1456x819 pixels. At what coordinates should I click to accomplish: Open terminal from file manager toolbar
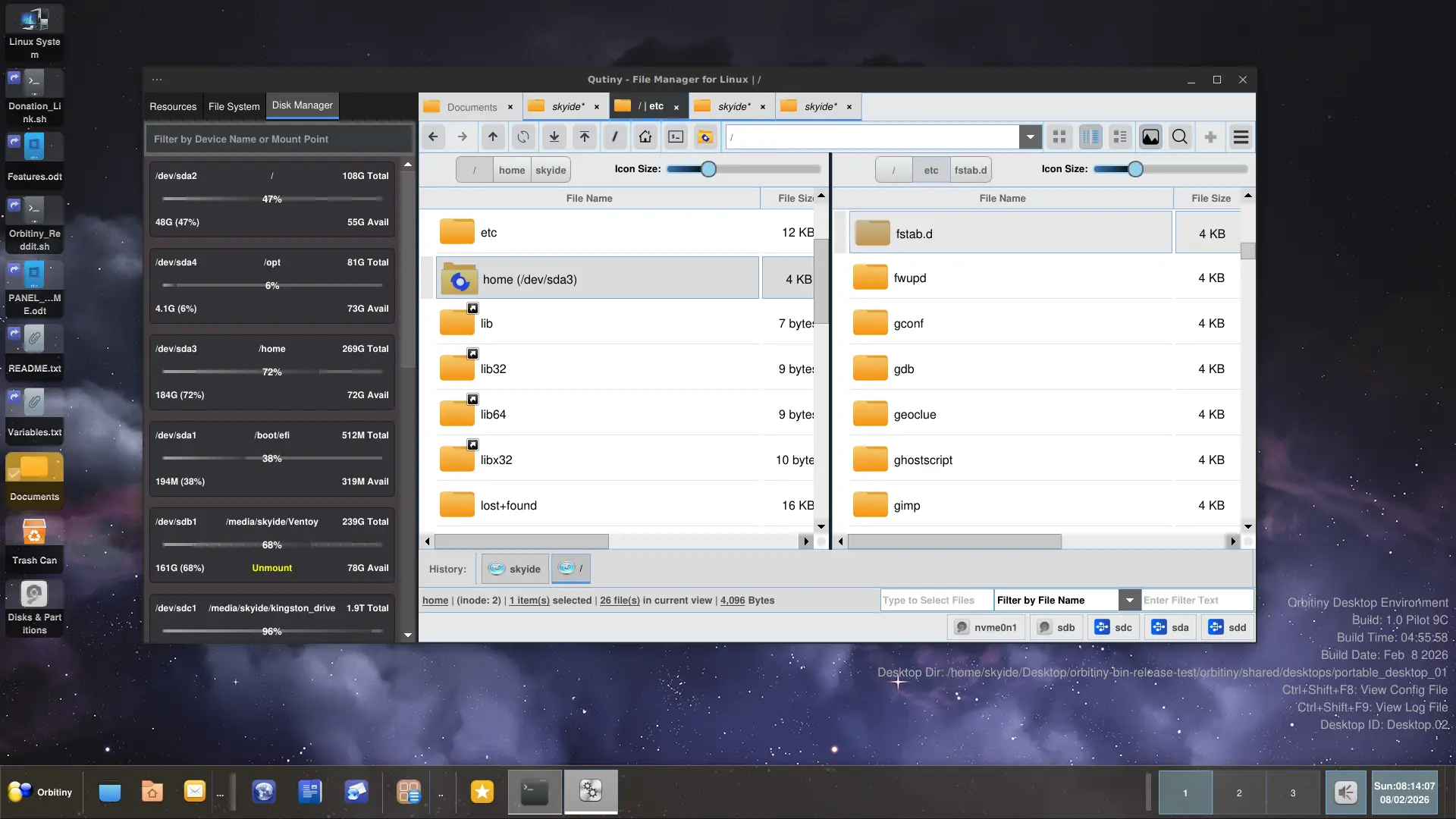tap(676, 137)
